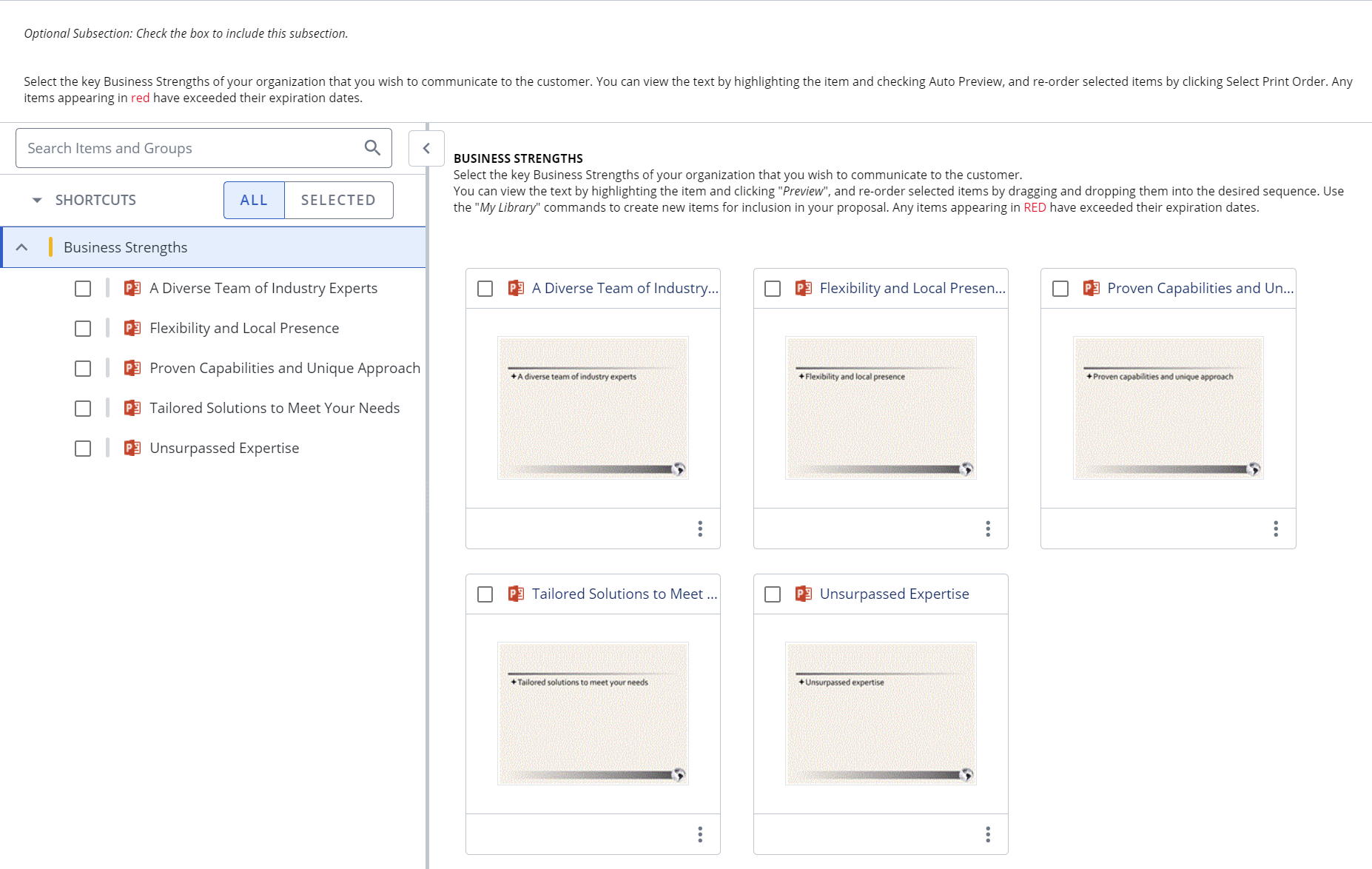Click PowerPoint icon beside Proven Capabilities tree item

tap(132, 368)
